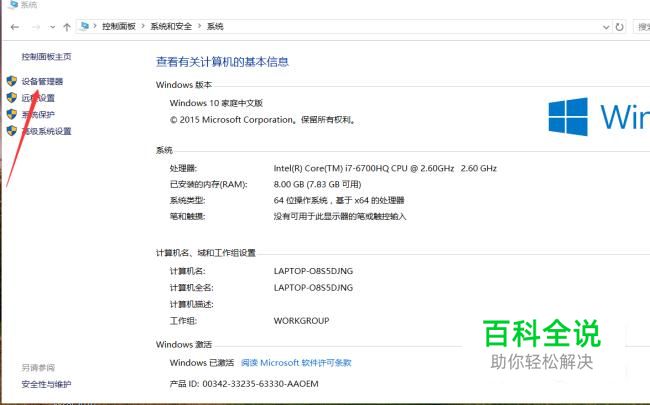The image size is (650, 405).
Task: Click the 另请参阅 label
Action: tap(38, 368)
